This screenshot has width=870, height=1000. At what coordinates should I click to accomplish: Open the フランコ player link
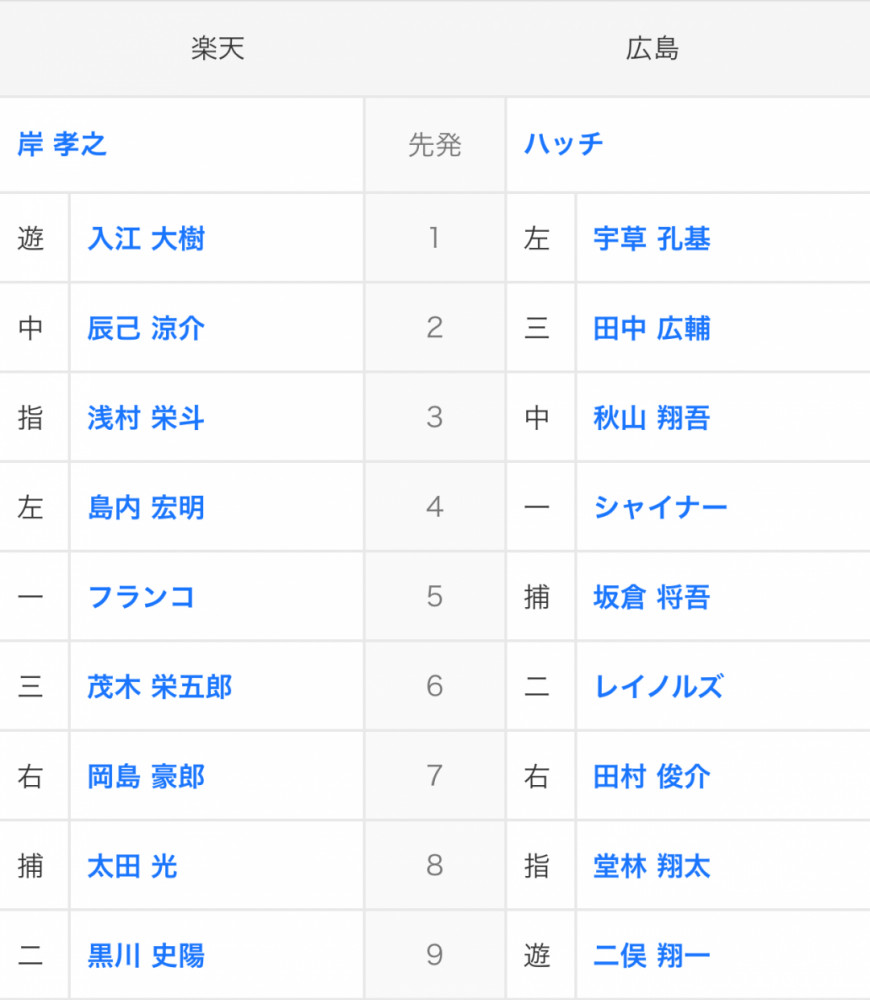[141, 597]
